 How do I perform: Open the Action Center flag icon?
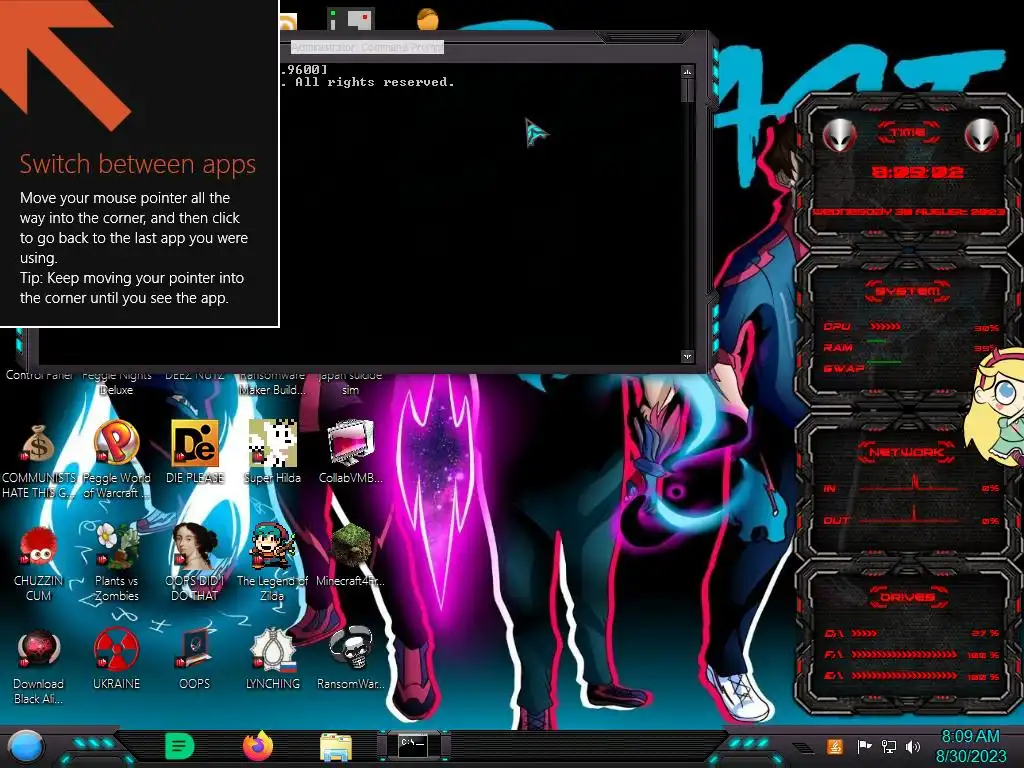tap(865, 746)
